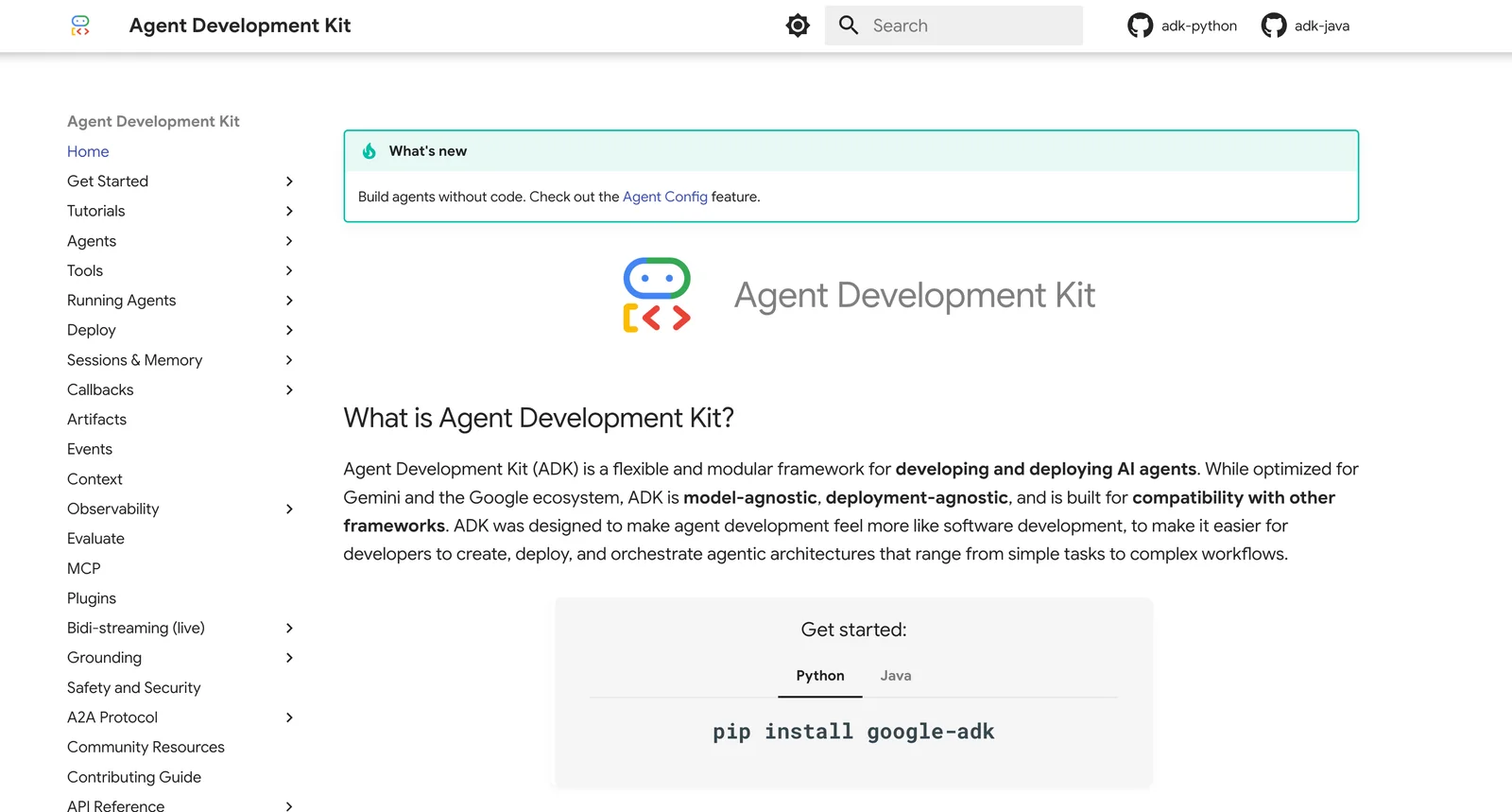This screenshot has width=1512, height=812.
Task: Expand the Bidi-streaming (live) chevron
Action: (289, 628)
